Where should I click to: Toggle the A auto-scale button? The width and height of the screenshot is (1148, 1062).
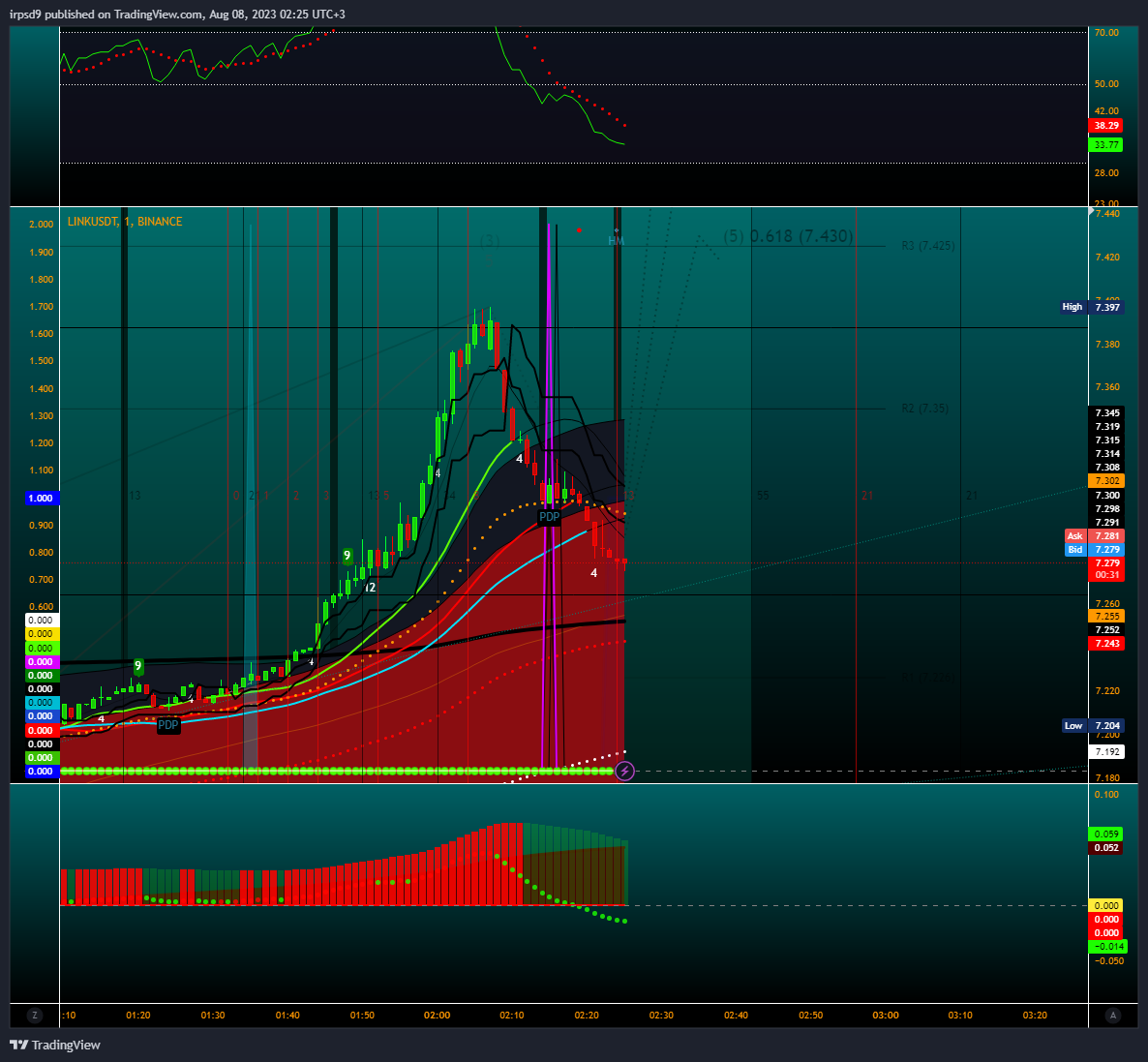(1113, 1016)
